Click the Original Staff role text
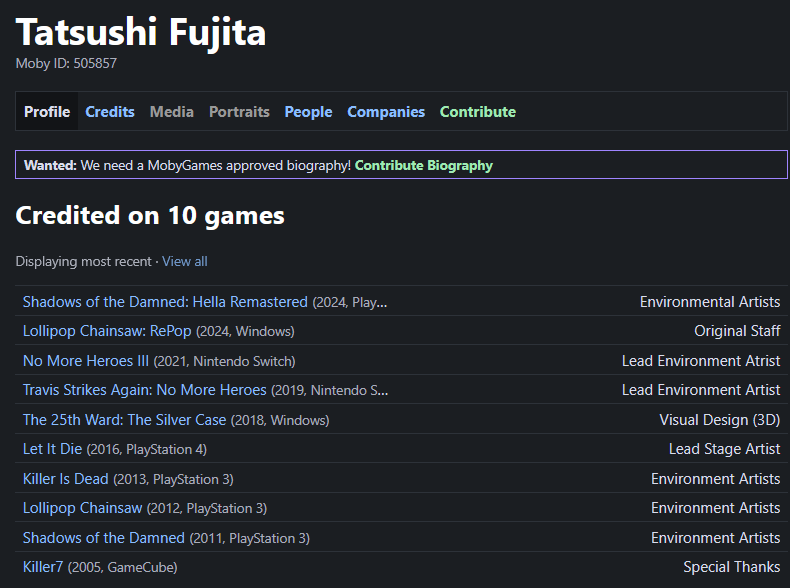The height and width of the screenshot is (588, 790). (737, 331)
